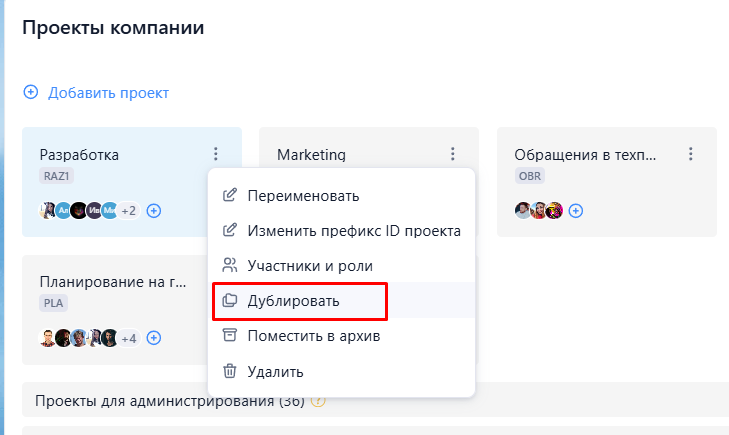
Task: Click the Добавить проект link text
Action: click(108, 93)
